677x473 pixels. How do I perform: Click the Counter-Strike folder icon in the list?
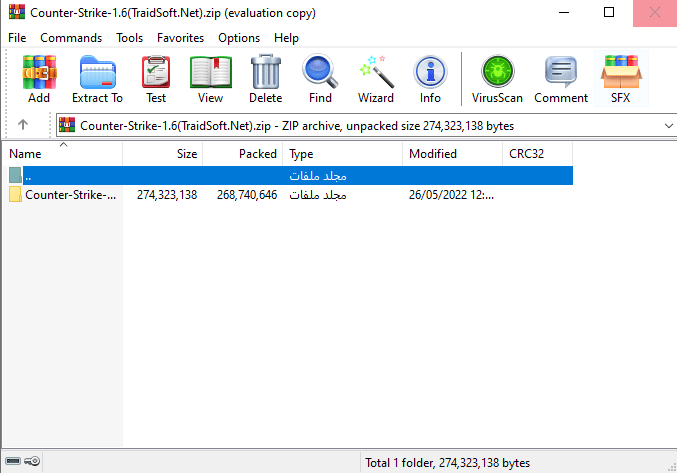pos(16,195)
